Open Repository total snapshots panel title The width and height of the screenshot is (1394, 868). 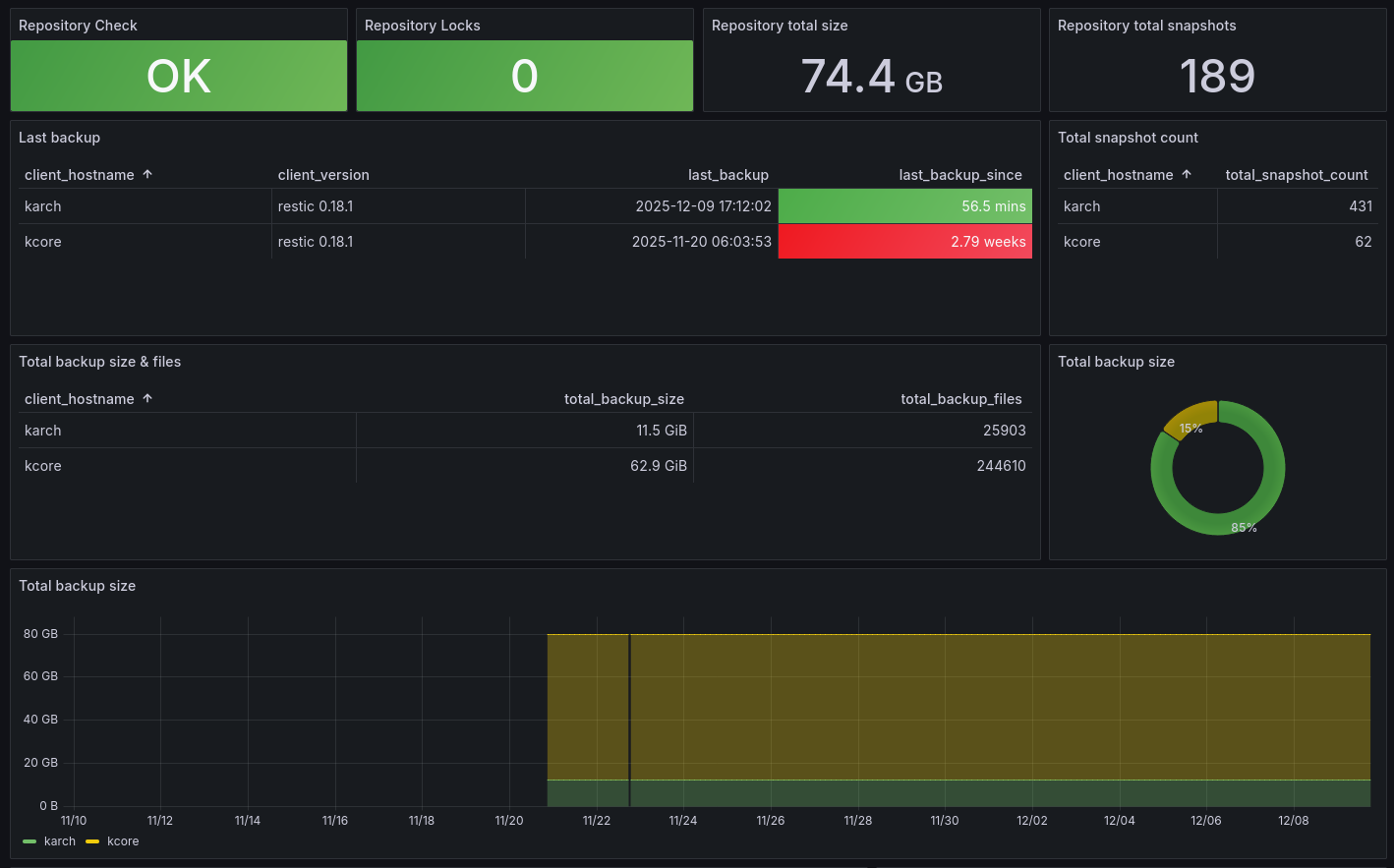(x=1146, y=26)
